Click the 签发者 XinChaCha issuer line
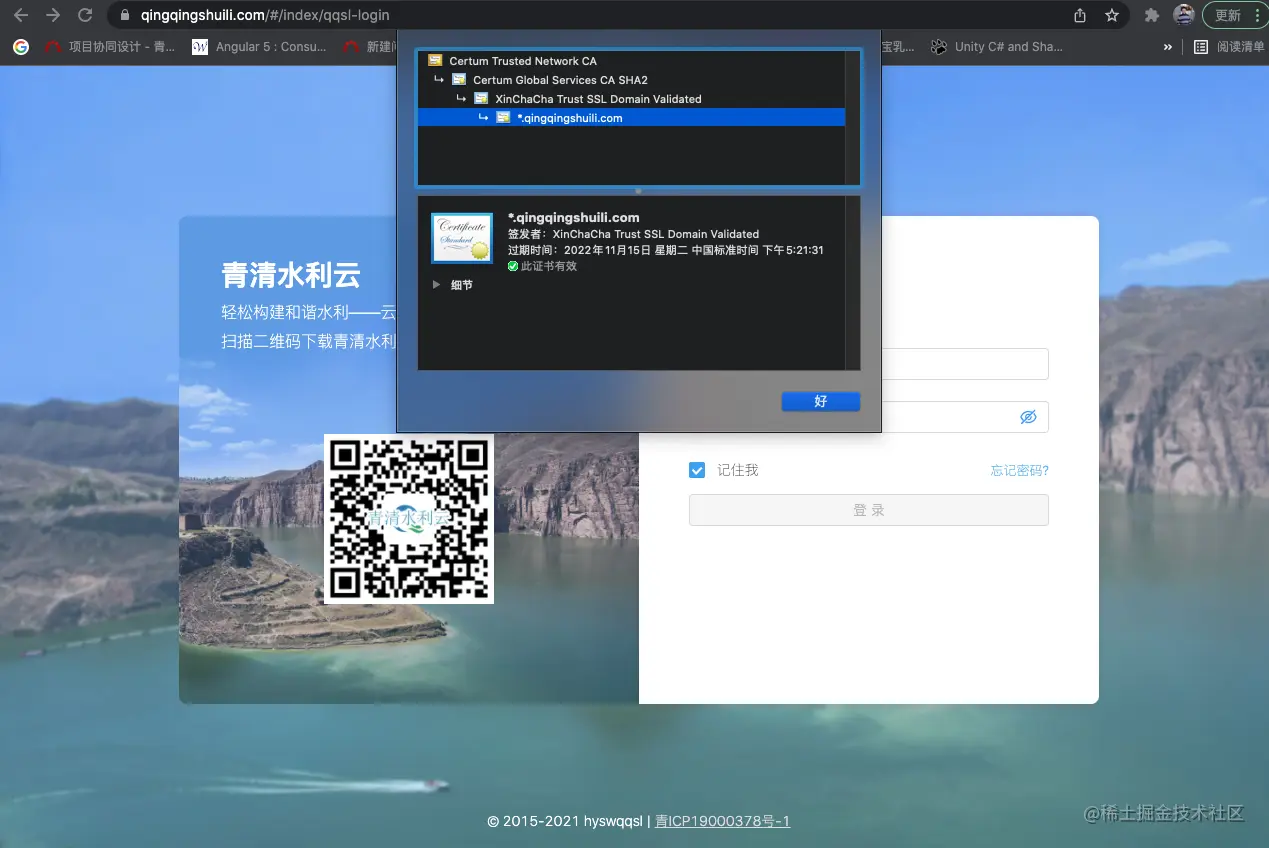The image size is (1269, 848). tap(633, 234)
